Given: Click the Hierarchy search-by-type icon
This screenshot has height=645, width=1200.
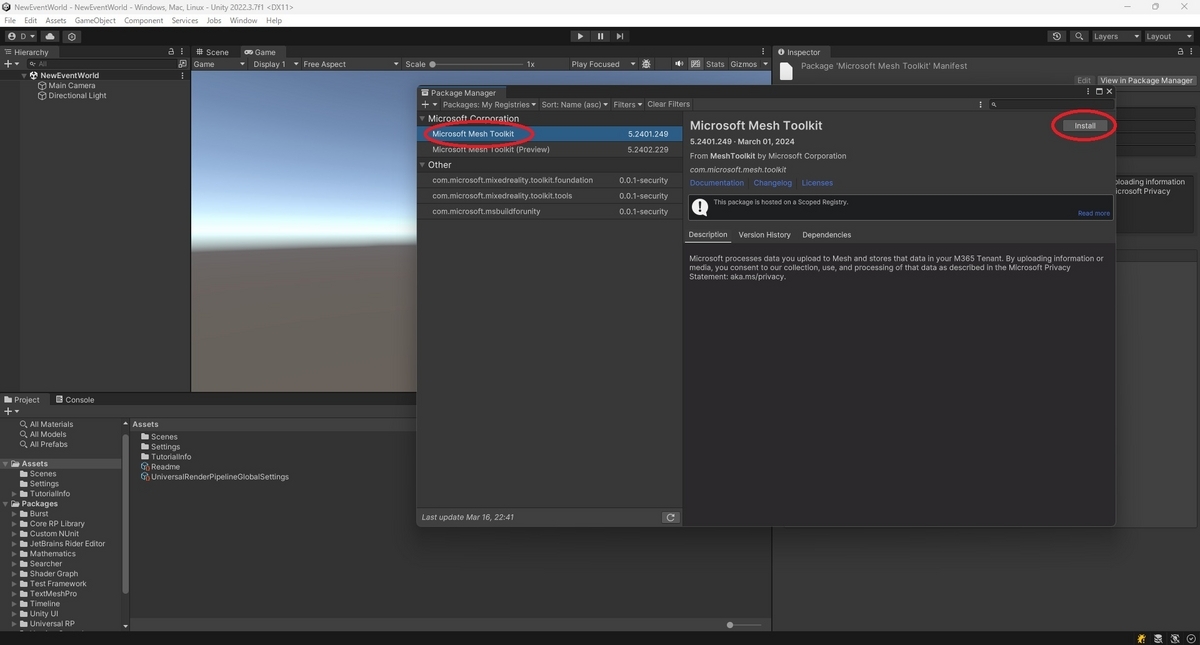Looking at the screenshot, I should [182, 63].
